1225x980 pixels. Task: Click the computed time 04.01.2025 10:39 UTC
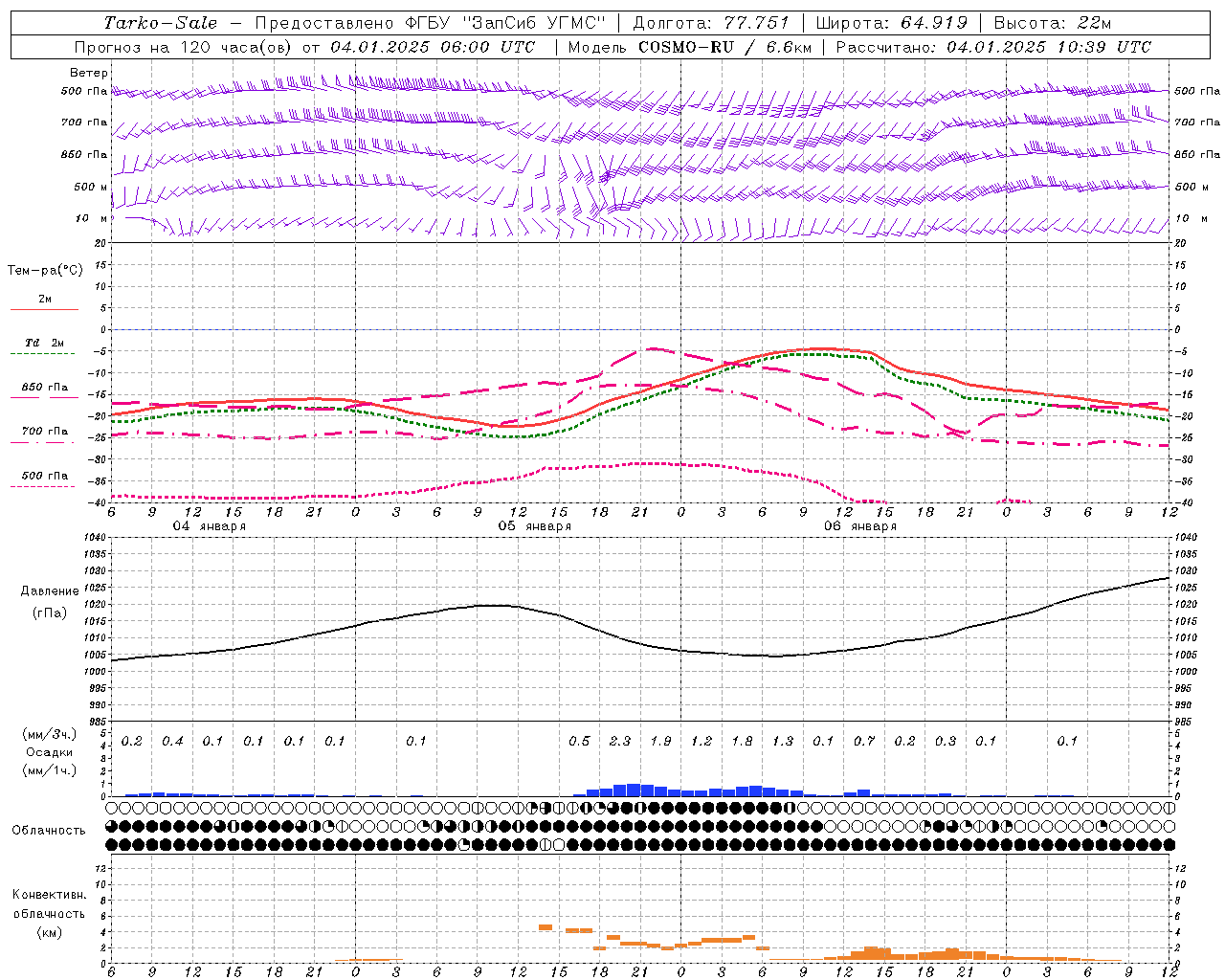(x=1049, y=47)
